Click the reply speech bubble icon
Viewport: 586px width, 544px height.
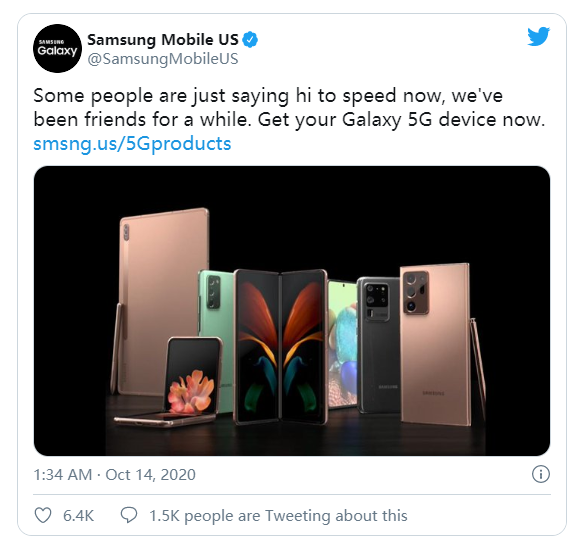[x=129, y=515]
